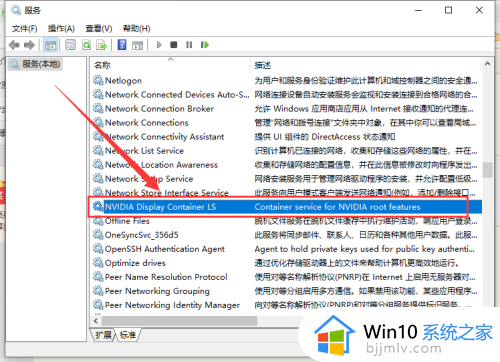Viewport: 500px width, 362px height.
Task: Select the Optimize drives service
Action: pyautogui.click(x=287, y=263)
